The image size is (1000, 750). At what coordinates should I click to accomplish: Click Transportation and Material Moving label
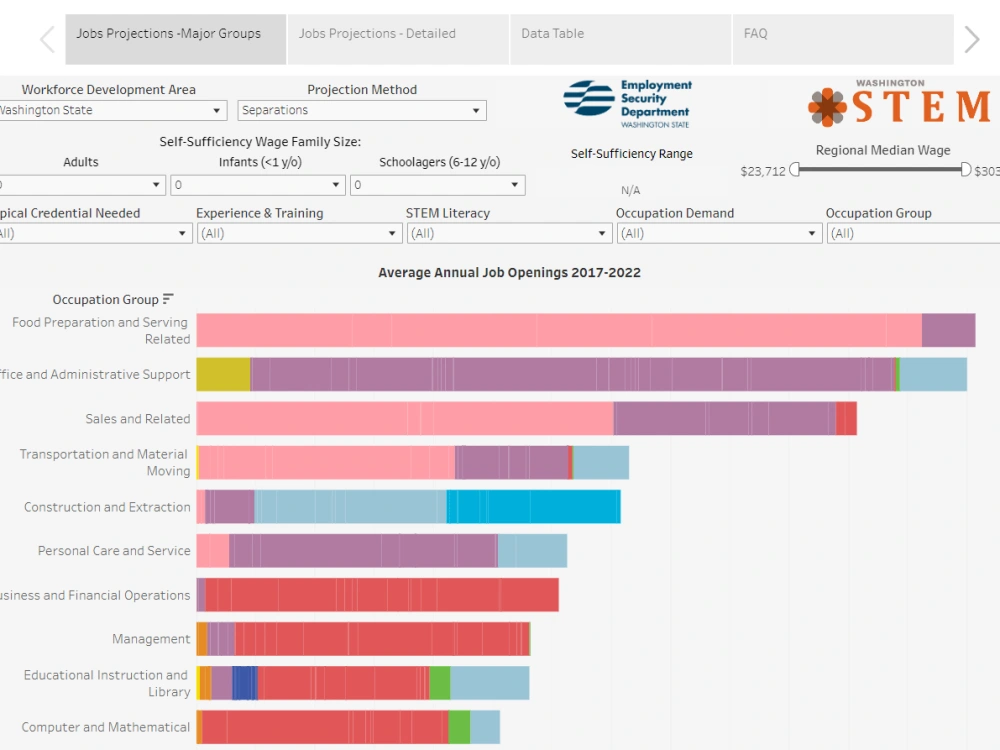point(105,462)
